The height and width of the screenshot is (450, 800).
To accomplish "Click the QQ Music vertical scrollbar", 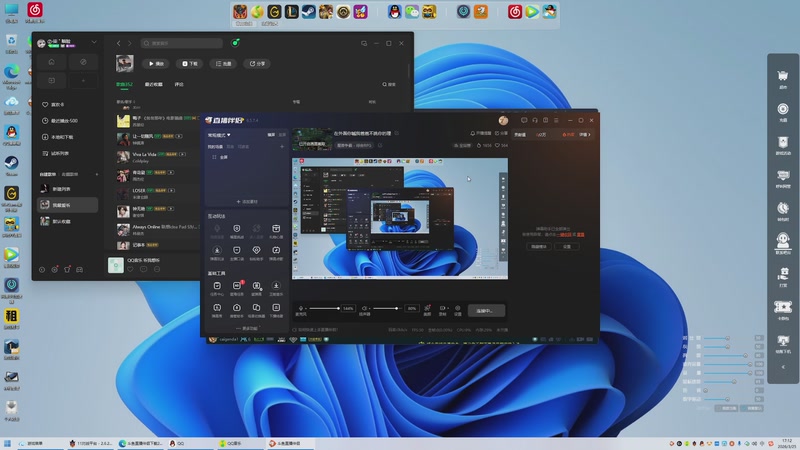I will coord(408,70).
